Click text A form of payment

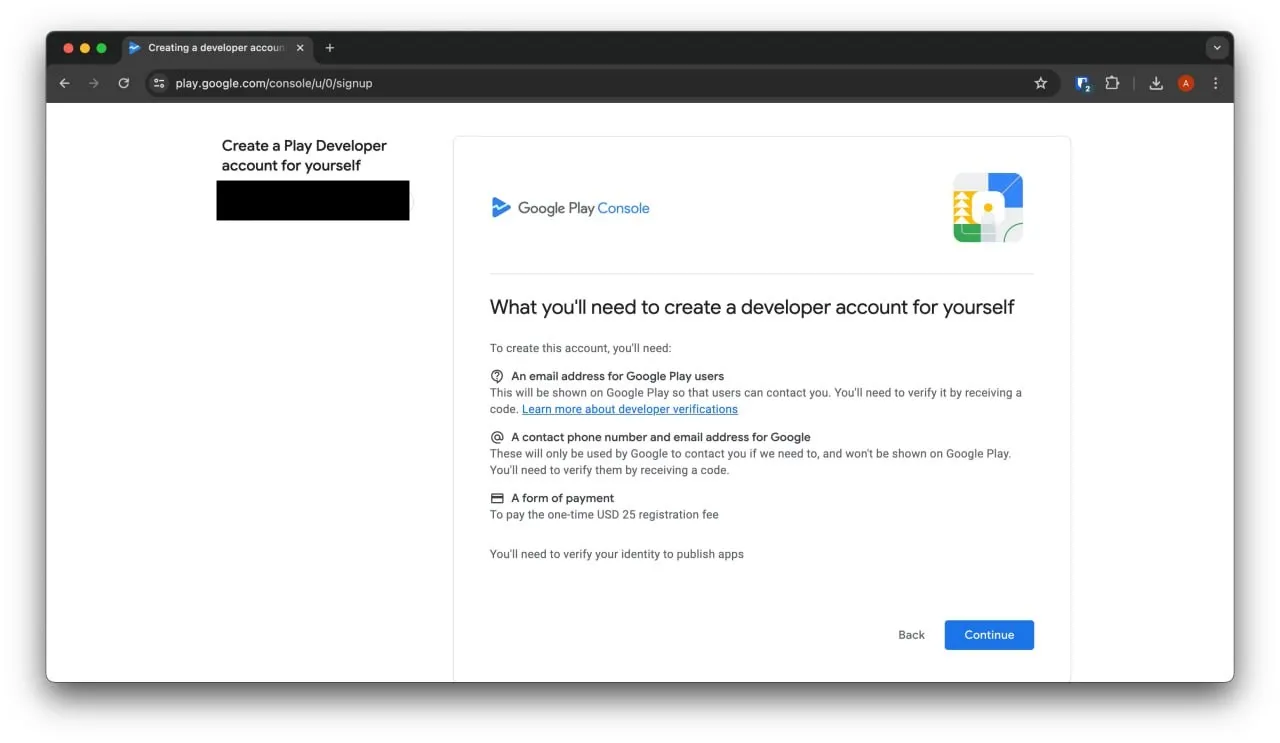(x=562, y=498)
